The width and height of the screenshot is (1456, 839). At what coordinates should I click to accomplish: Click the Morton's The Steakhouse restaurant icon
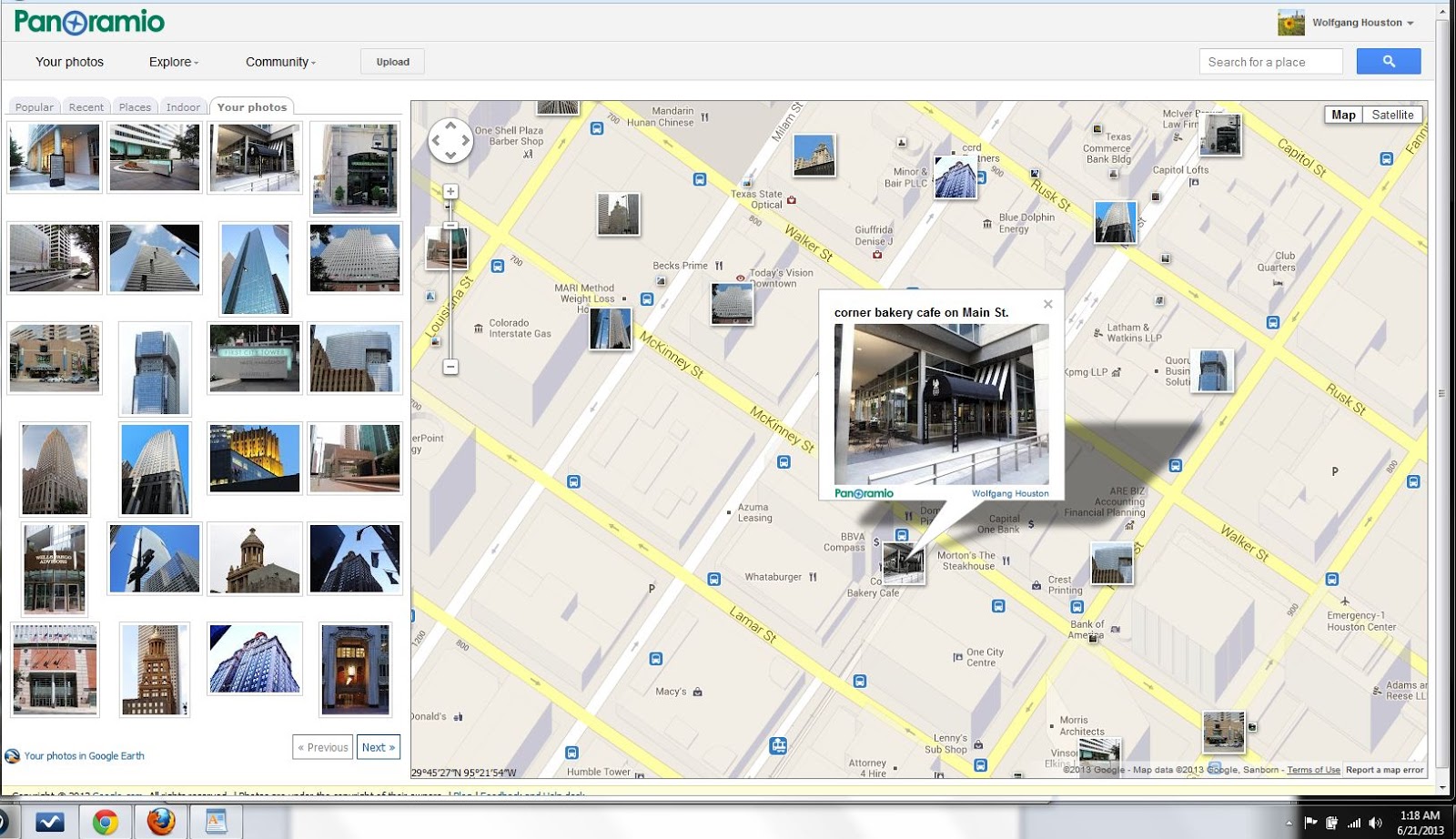pyautogui.click(x=1006, y=561)
